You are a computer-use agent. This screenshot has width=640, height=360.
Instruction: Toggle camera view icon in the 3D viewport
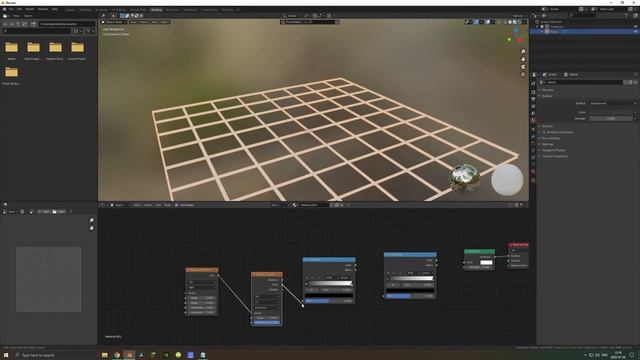pyautogui.click(x=523, y=67)
